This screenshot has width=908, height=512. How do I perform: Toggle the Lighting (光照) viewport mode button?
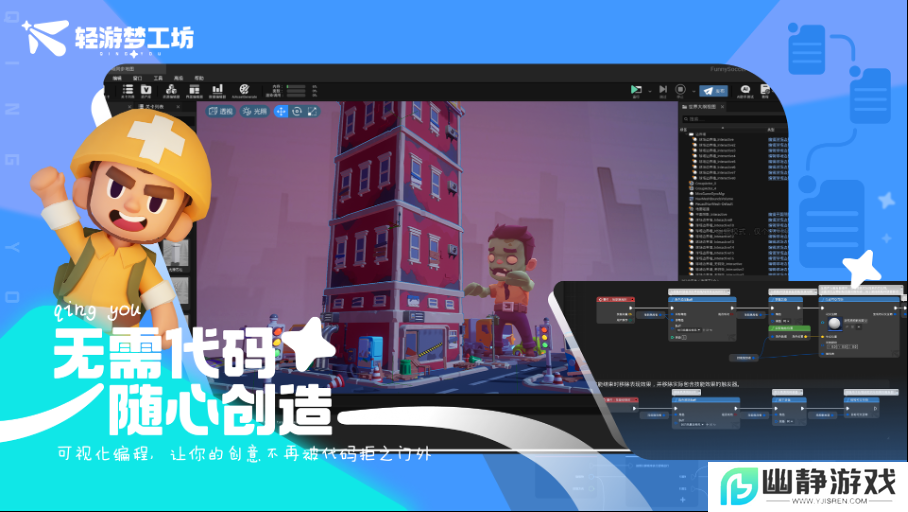click(x=254, y=111)
